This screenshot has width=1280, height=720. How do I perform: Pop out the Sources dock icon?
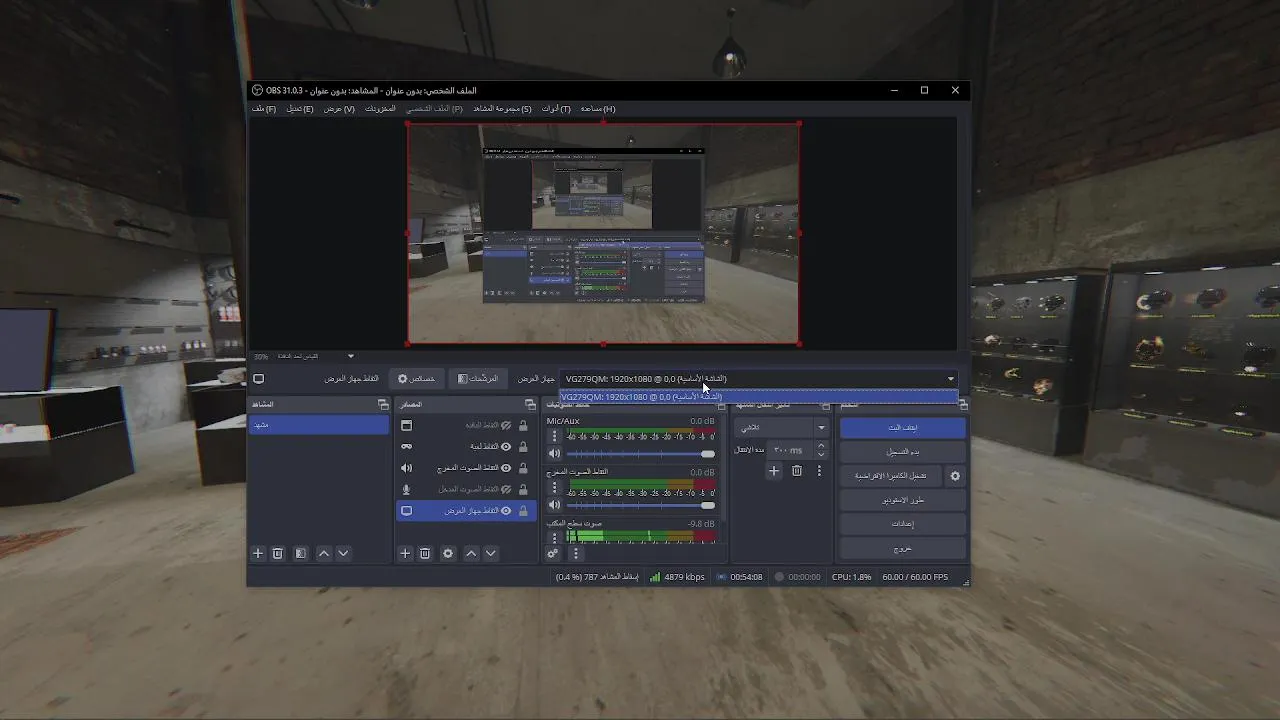point(530,405)
